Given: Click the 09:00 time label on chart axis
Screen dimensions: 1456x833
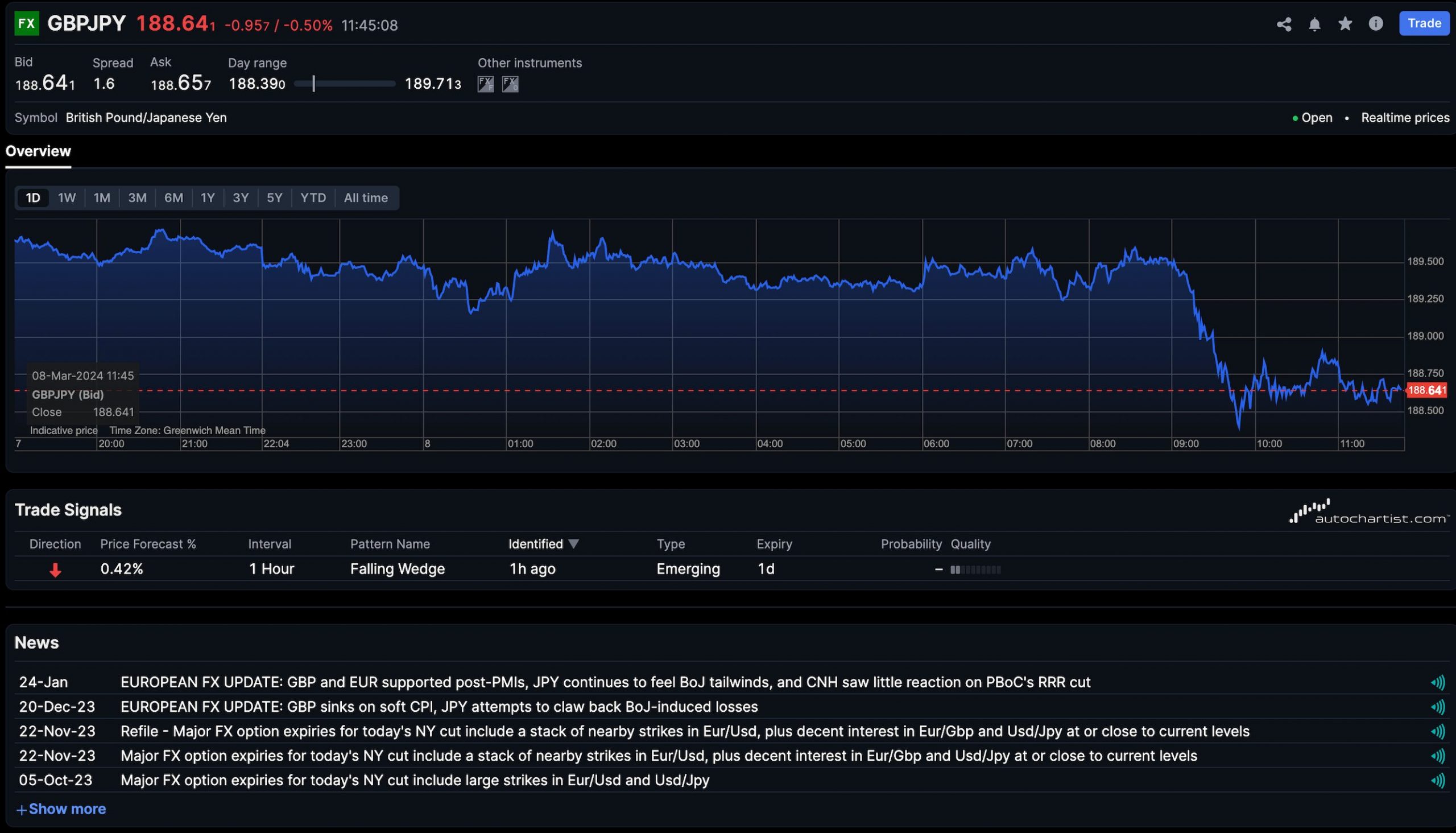Looking at the screenshot, I should (x=1186, y=444).
